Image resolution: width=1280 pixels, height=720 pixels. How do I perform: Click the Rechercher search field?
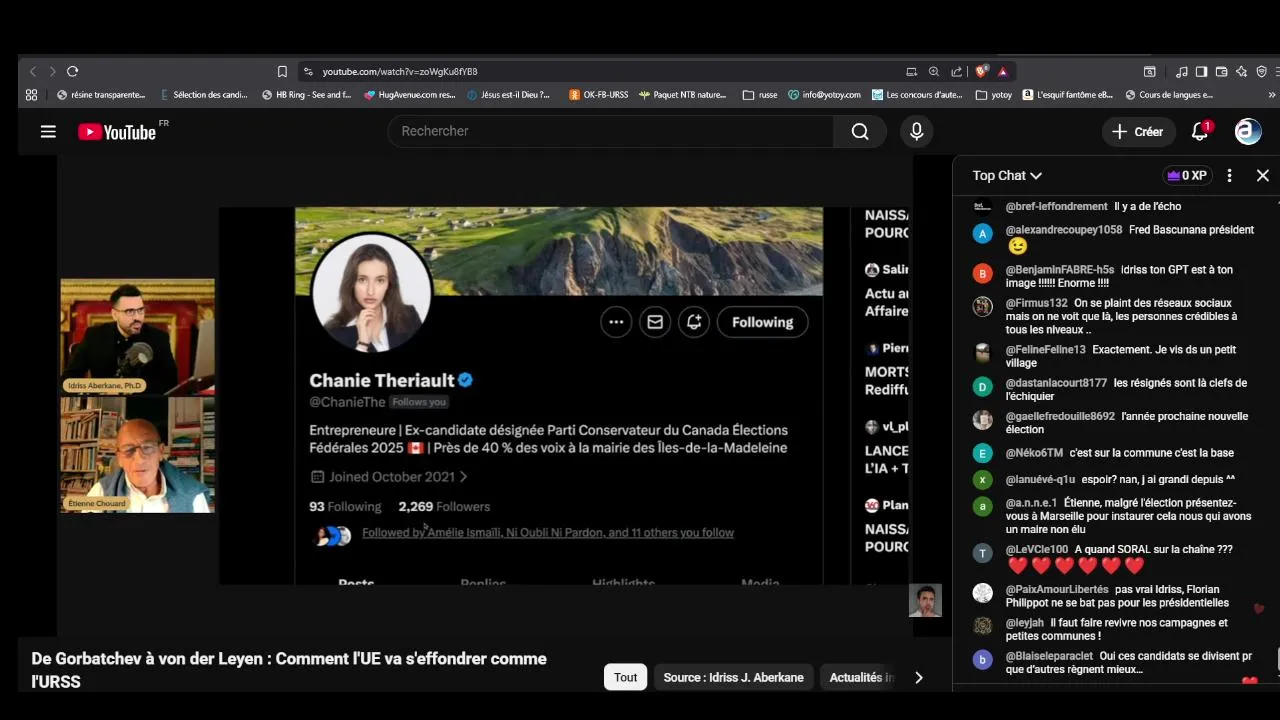coord(611,131)
